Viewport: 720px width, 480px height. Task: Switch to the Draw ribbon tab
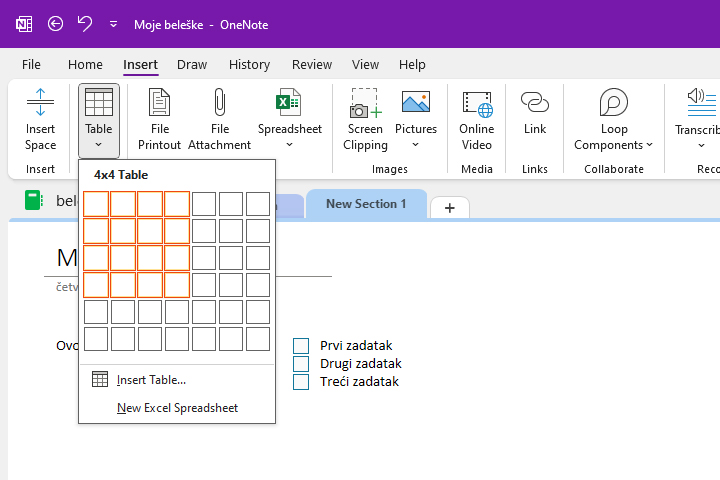[x=192, y=64]
